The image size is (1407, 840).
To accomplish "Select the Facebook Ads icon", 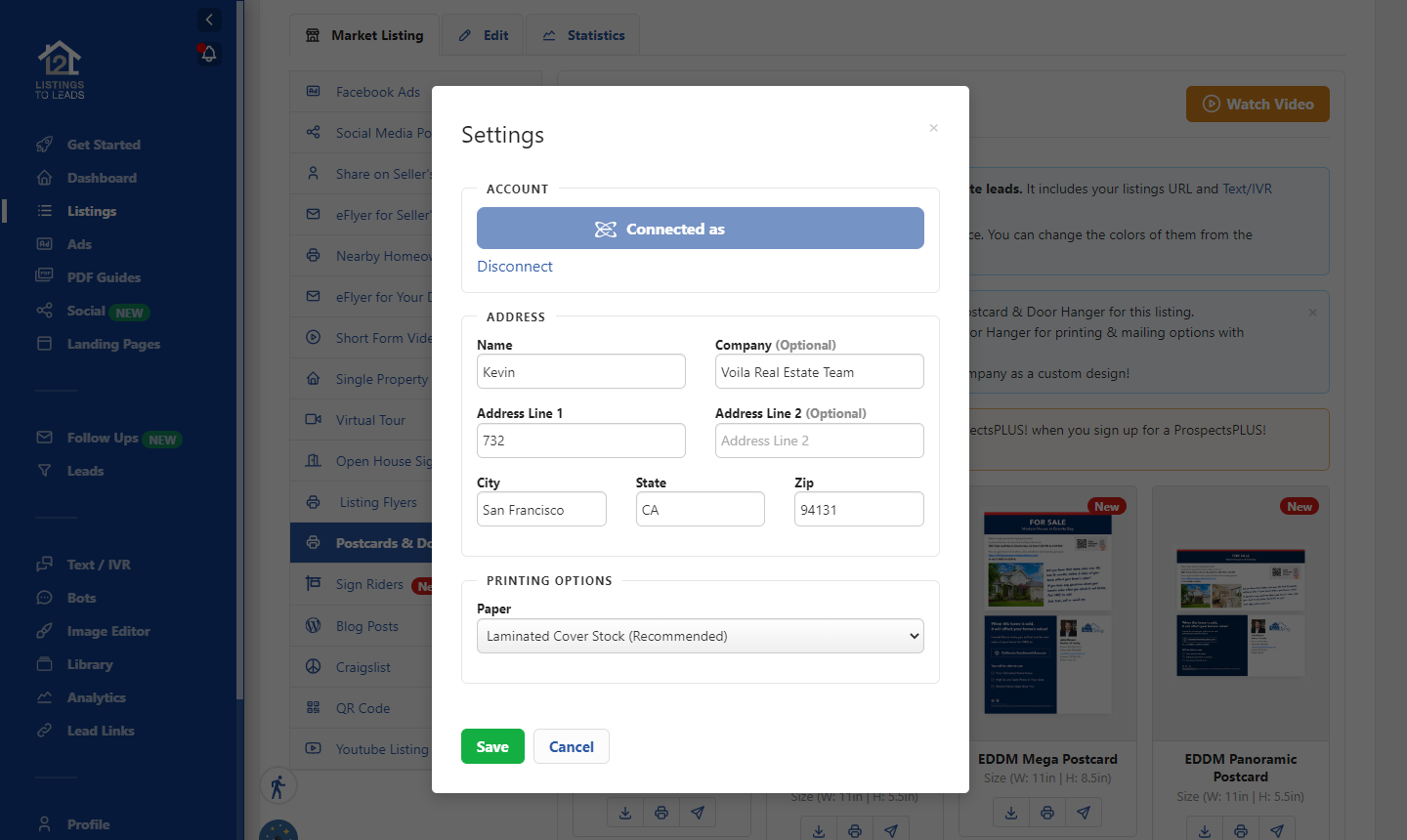I will click(x=313, y=91).
